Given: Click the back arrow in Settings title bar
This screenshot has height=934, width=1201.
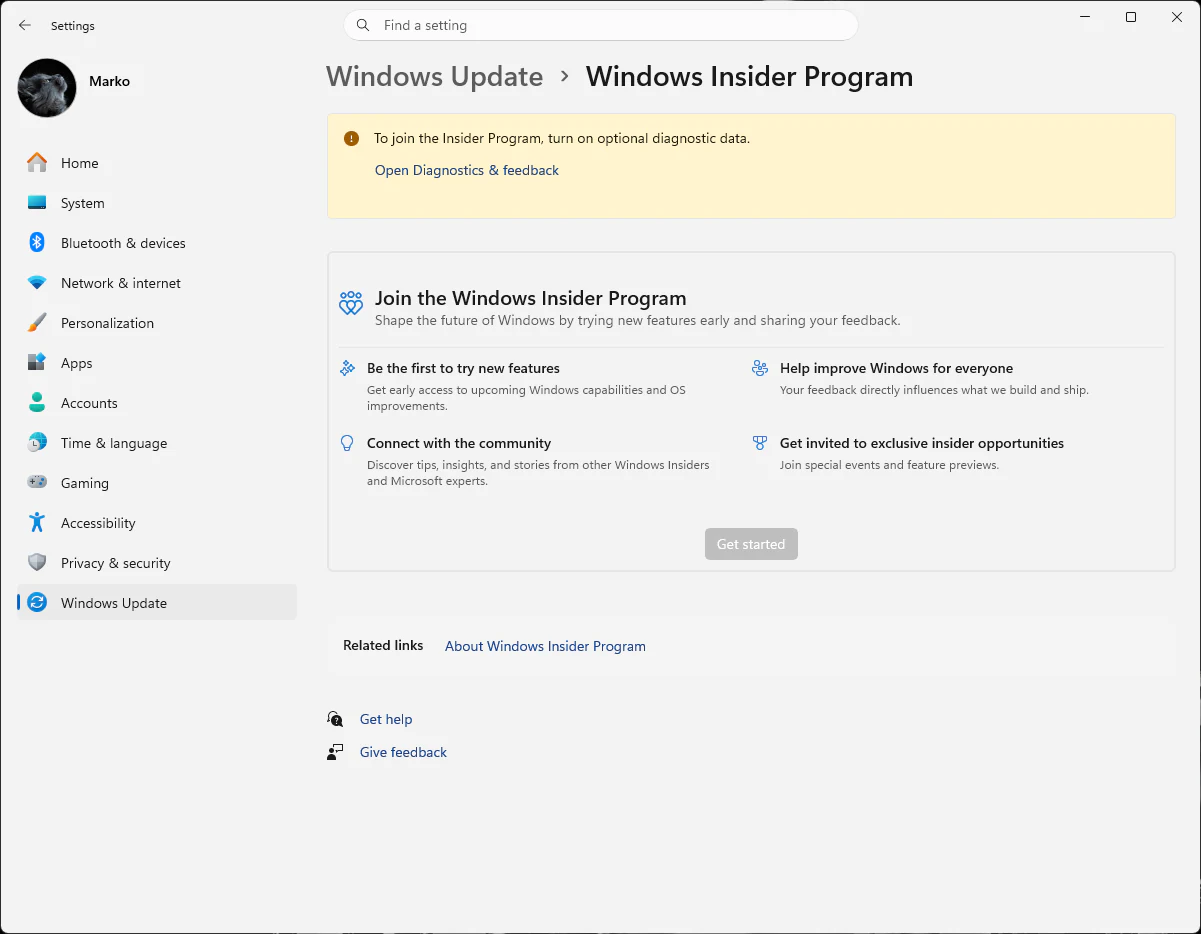Looking at the screenshot, I should point(25,25).
